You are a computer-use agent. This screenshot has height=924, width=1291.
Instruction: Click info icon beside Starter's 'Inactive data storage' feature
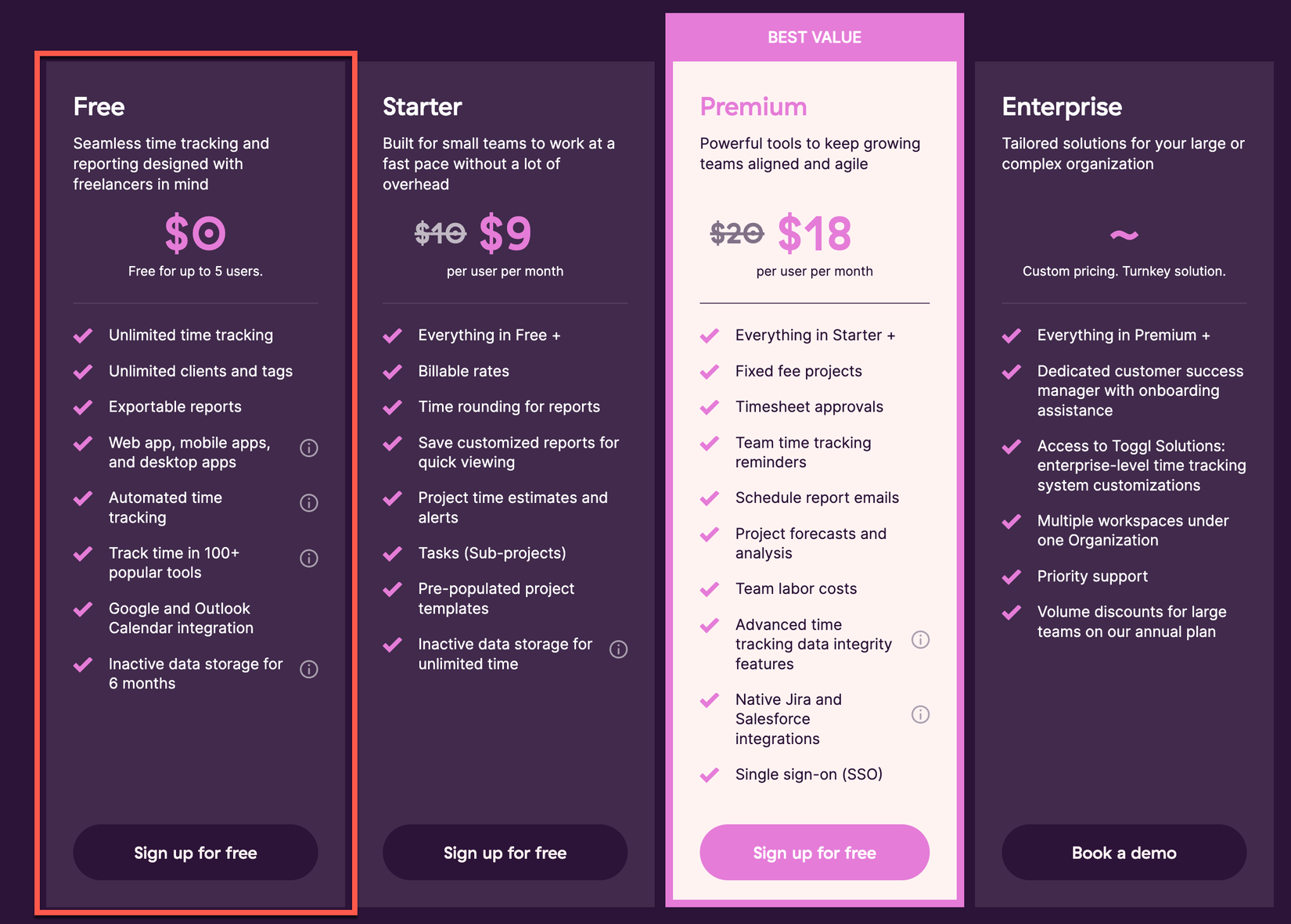[x=618, y=649]
